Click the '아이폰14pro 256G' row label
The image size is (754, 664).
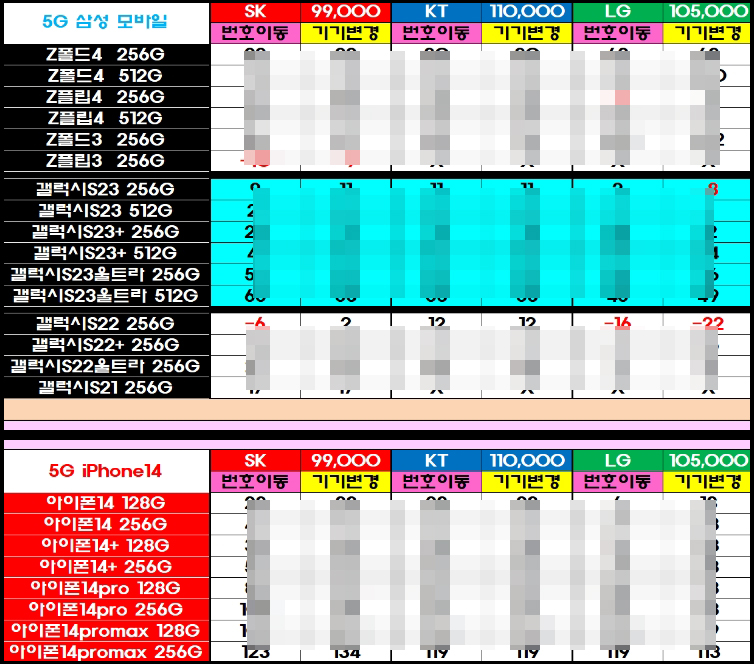pyautogui.click(x=106, y=609)
